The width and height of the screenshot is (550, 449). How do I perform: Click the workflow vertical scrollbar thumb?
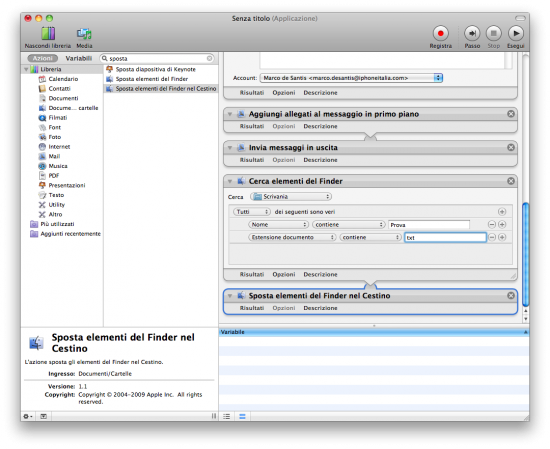[x=525, y=254]
